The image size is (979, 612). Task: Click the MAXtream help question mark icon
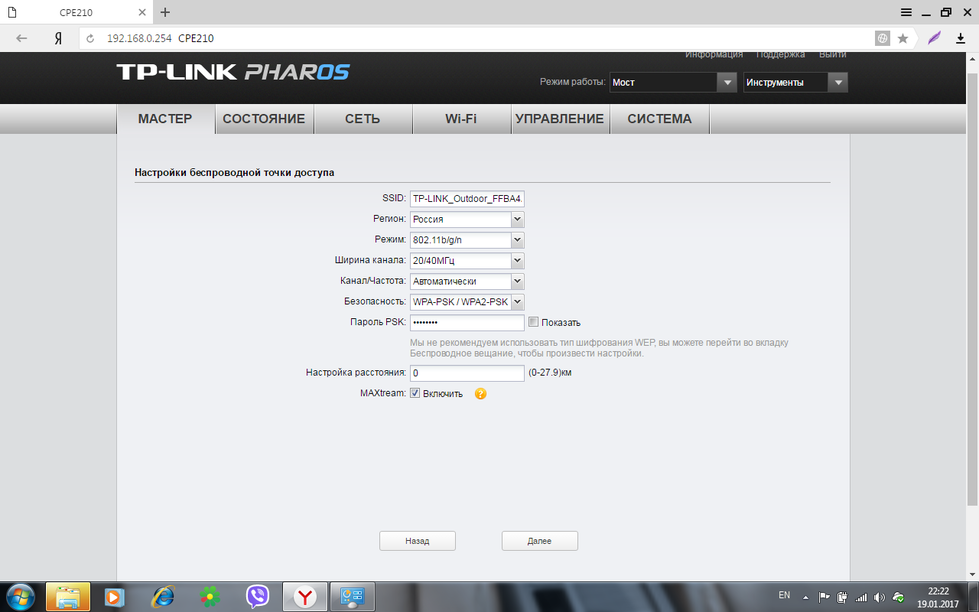pos(481,394)
